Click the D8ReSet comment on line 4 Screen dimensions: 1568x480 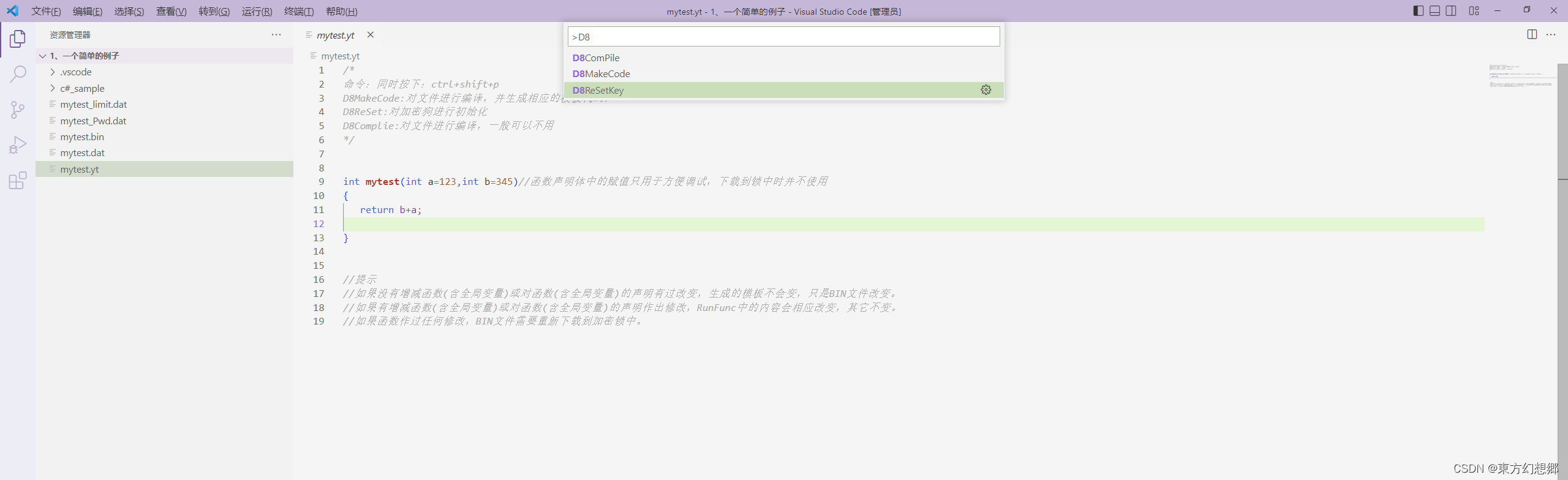click(x=415, y=112)
